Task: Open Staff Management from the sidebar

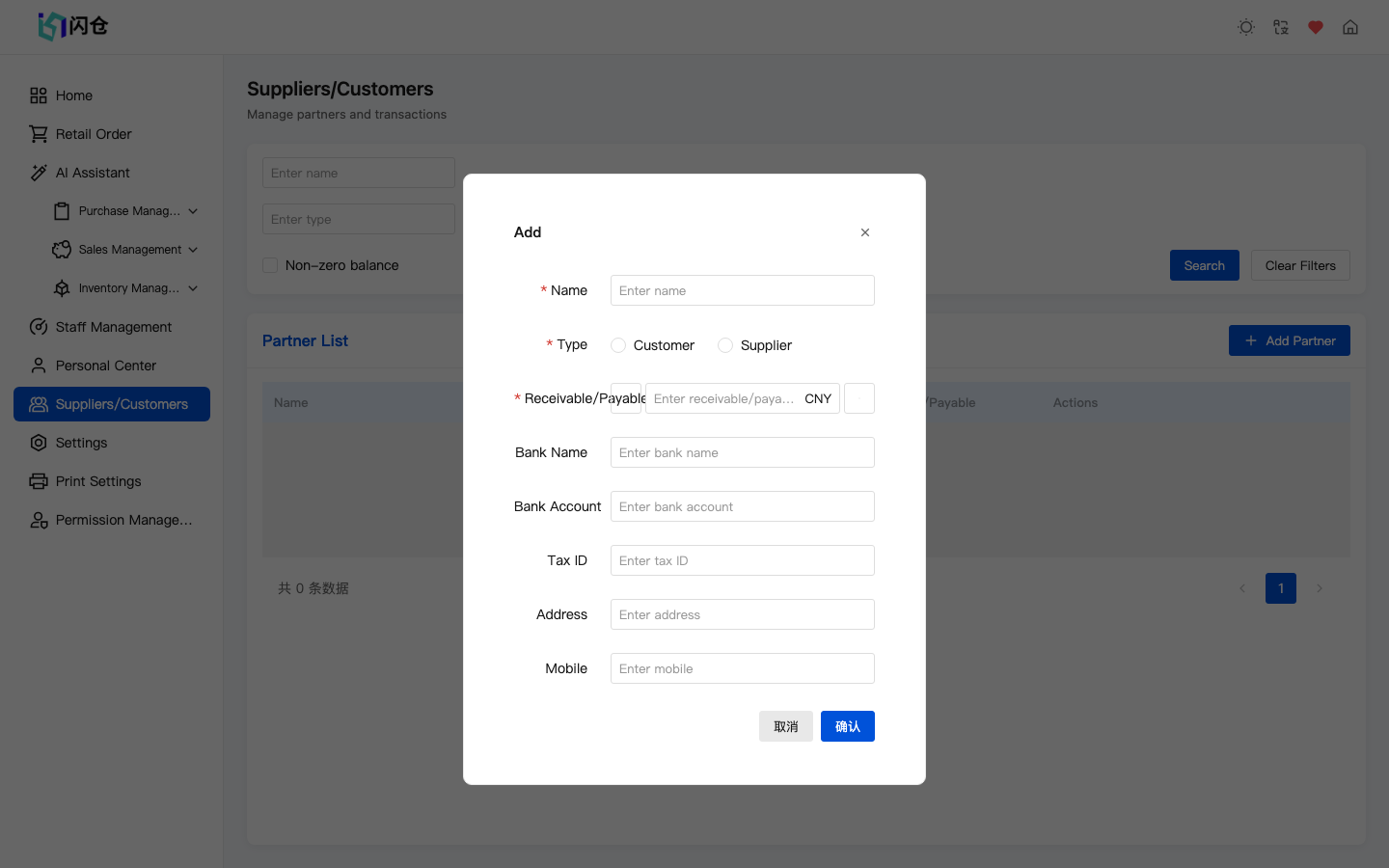Action: pos(113,327)
